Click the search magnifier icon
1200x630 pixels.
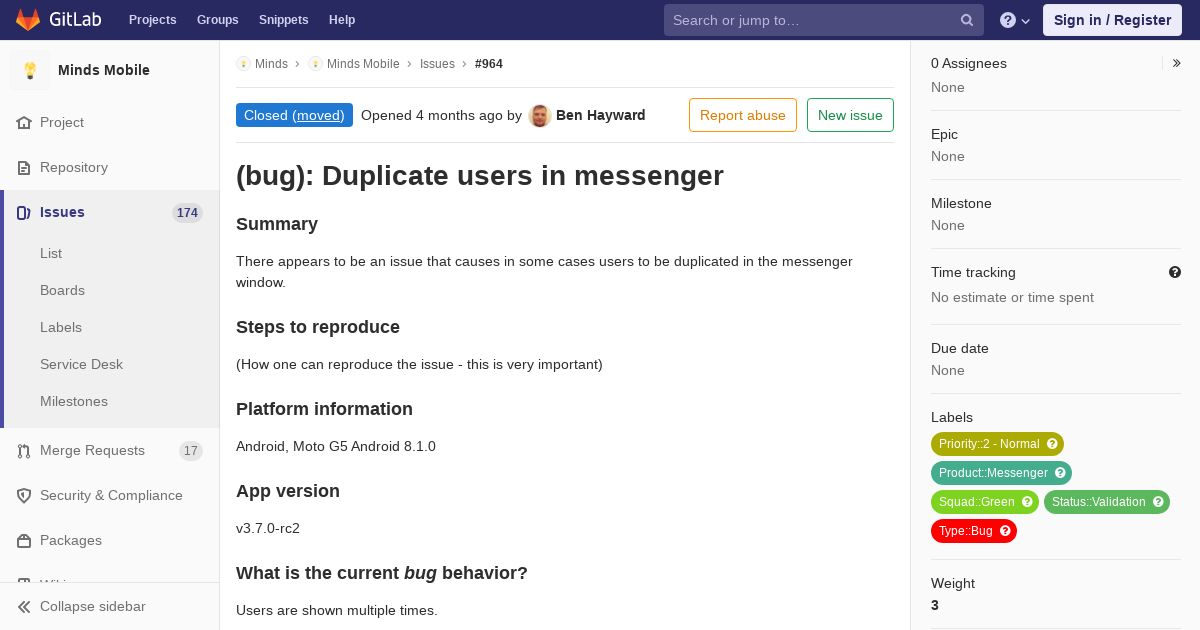[967, 20]
